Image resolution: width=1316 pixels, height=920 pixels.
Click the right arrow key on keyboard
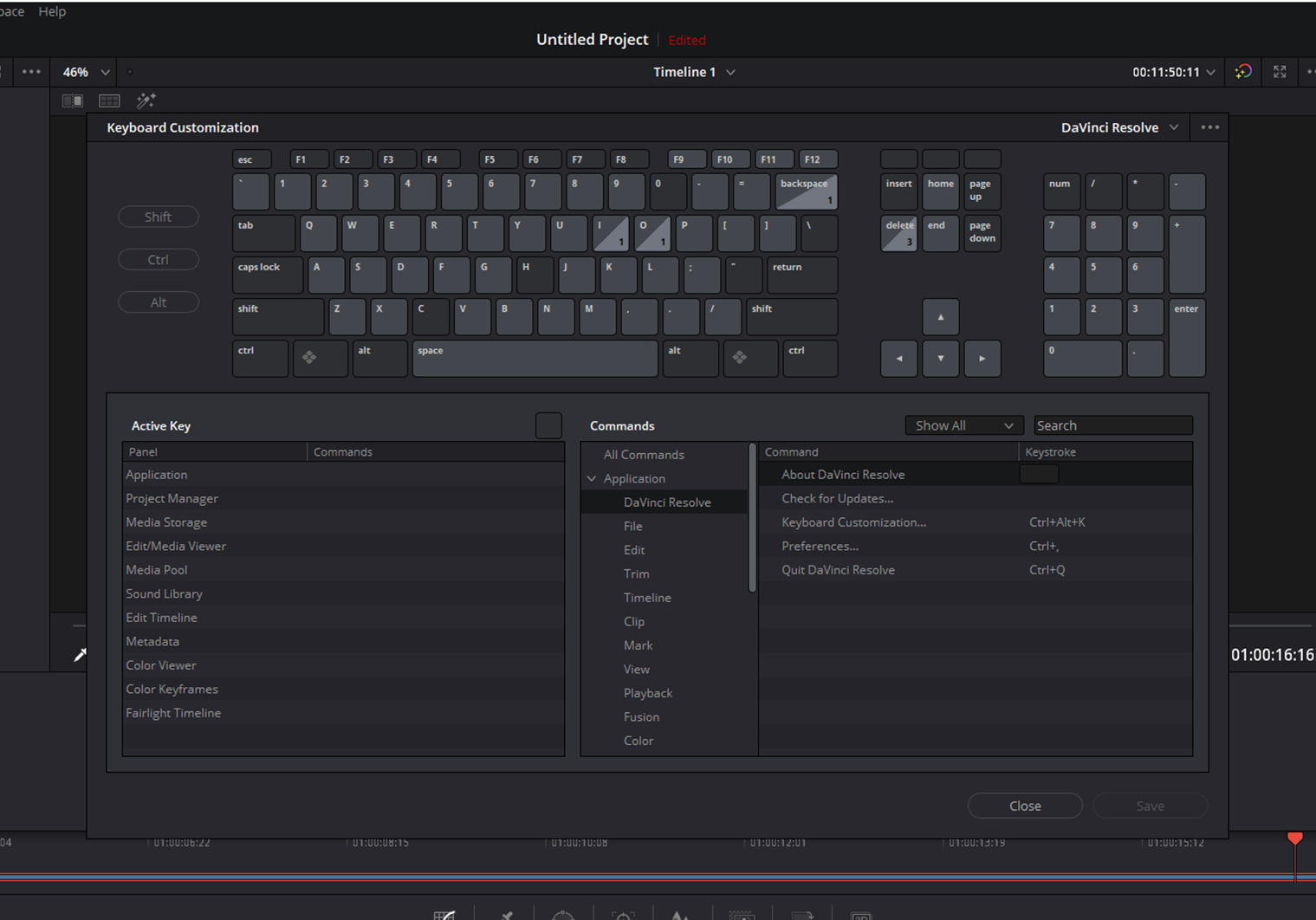(x=982, y=359)
